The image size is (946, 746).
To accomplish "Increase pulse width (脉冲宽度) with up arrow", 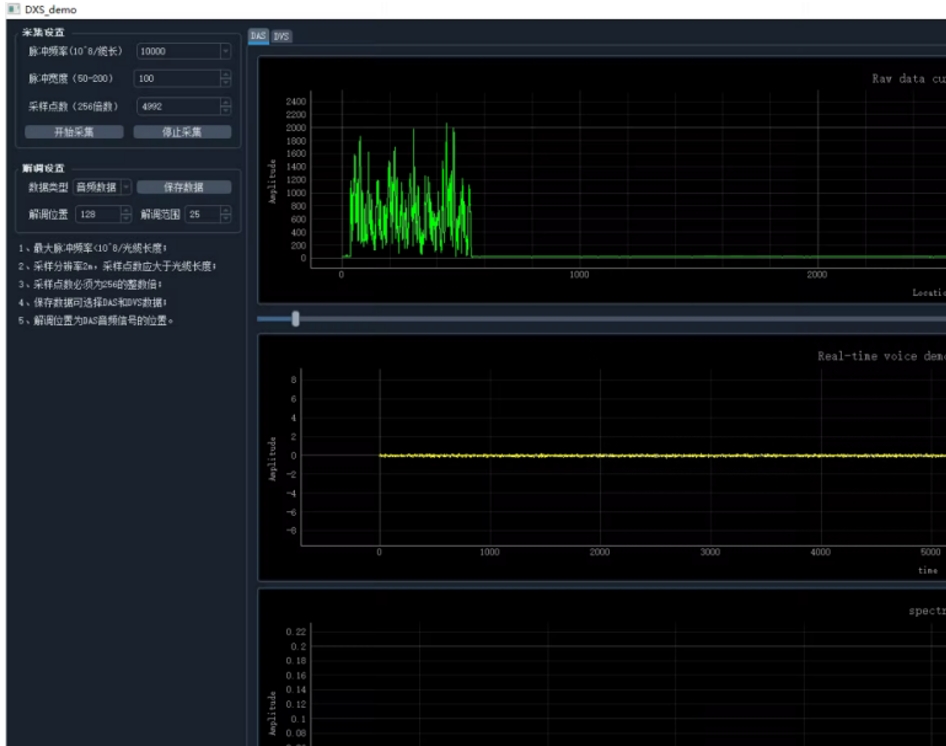I will point(225,74).
